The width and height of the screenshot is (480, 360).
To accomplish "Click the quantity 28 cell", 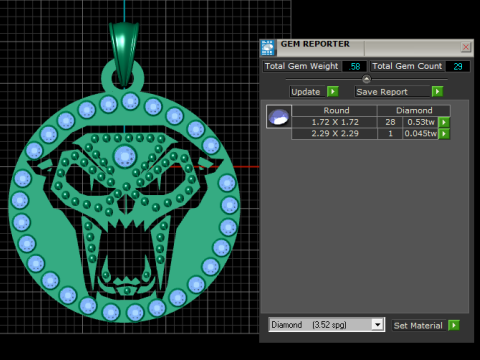I will 390,122.
